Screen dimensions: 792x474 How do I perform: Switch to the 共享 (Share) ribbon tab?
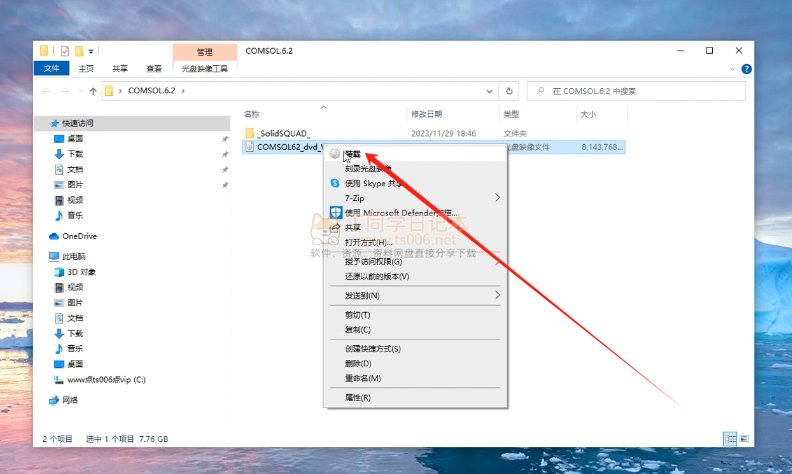click(x=120, y=69)
